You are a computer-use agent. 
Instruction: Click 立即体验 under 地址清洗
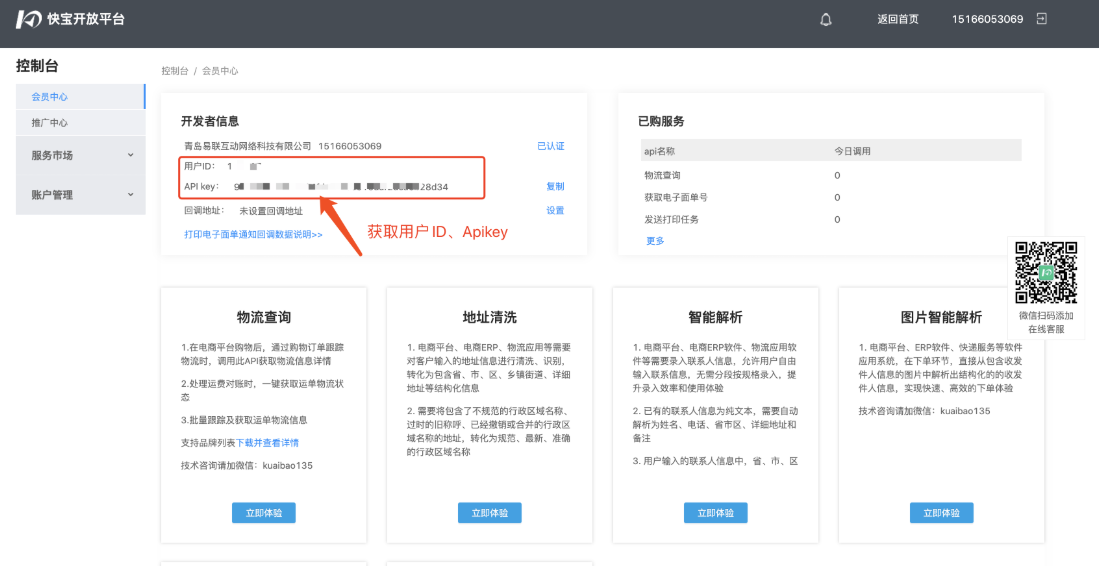pos(490,513)
